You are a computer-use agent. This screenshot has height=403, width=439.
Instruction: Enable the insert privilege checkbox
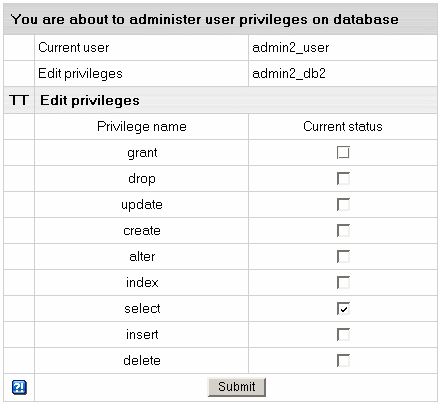[x=343, y=334]
